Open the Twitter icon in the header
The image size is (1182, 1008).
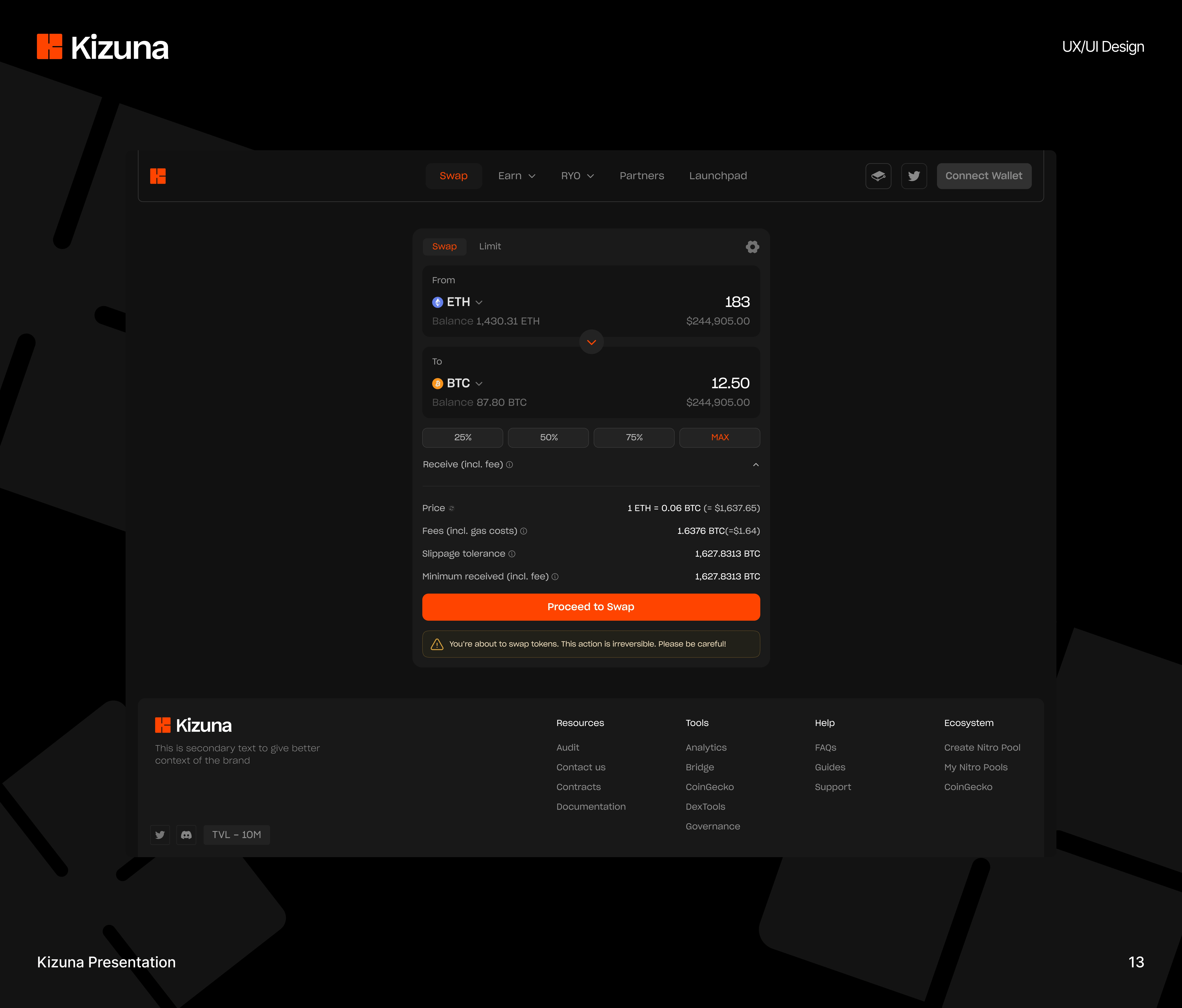coord(913,176)
